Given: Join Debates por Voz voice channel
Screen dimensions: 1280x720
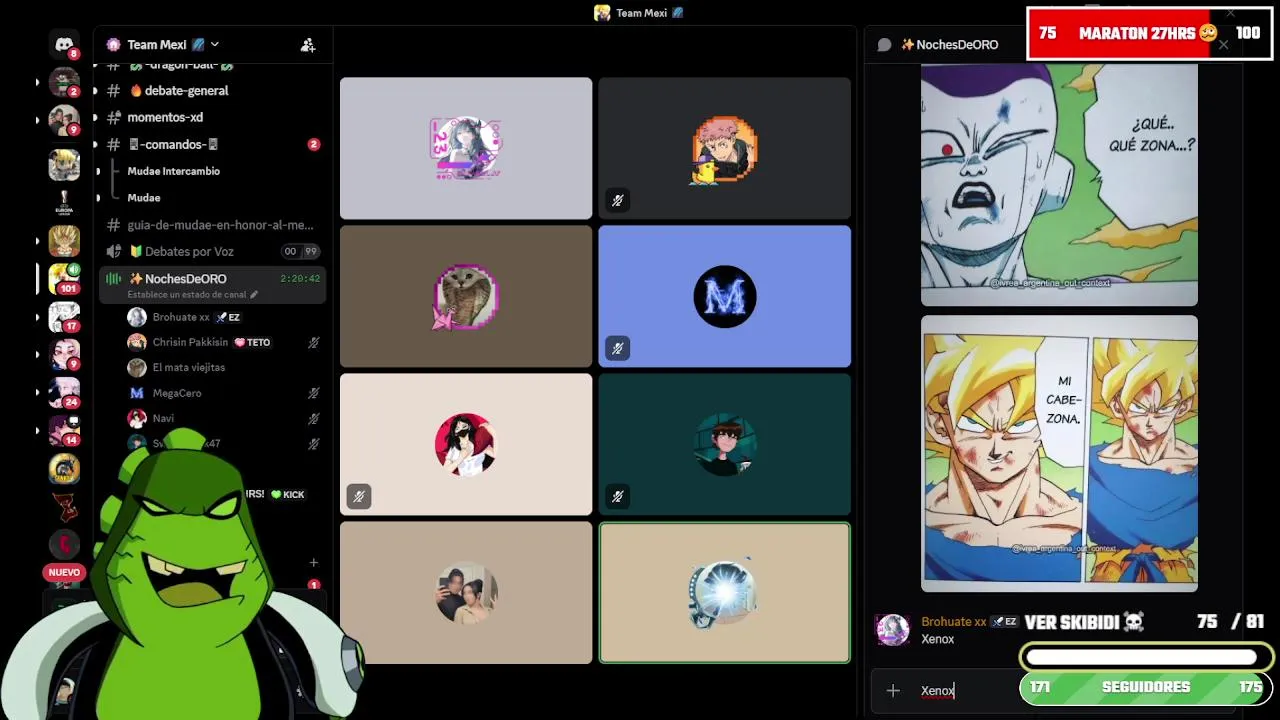Looking at the screenshot, I should tap(189, 251).
